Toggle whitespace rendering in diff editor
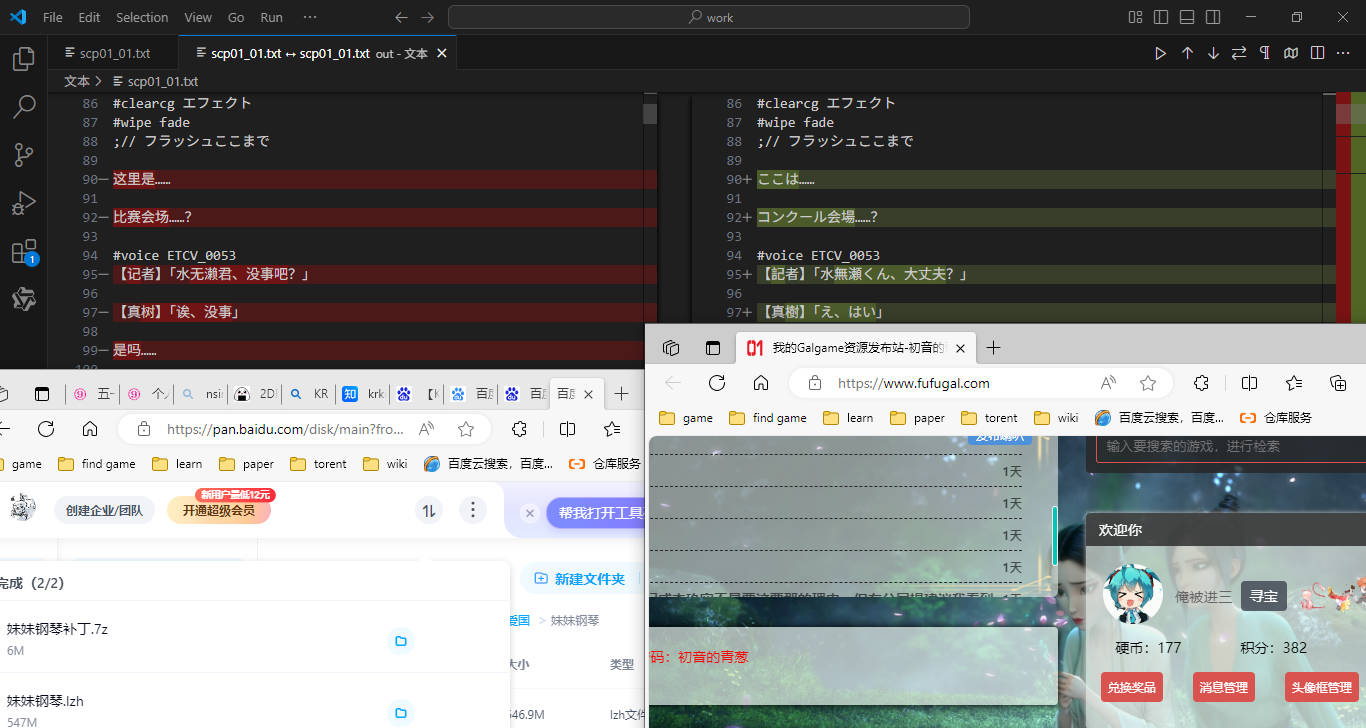 (x=1265, y=53)
